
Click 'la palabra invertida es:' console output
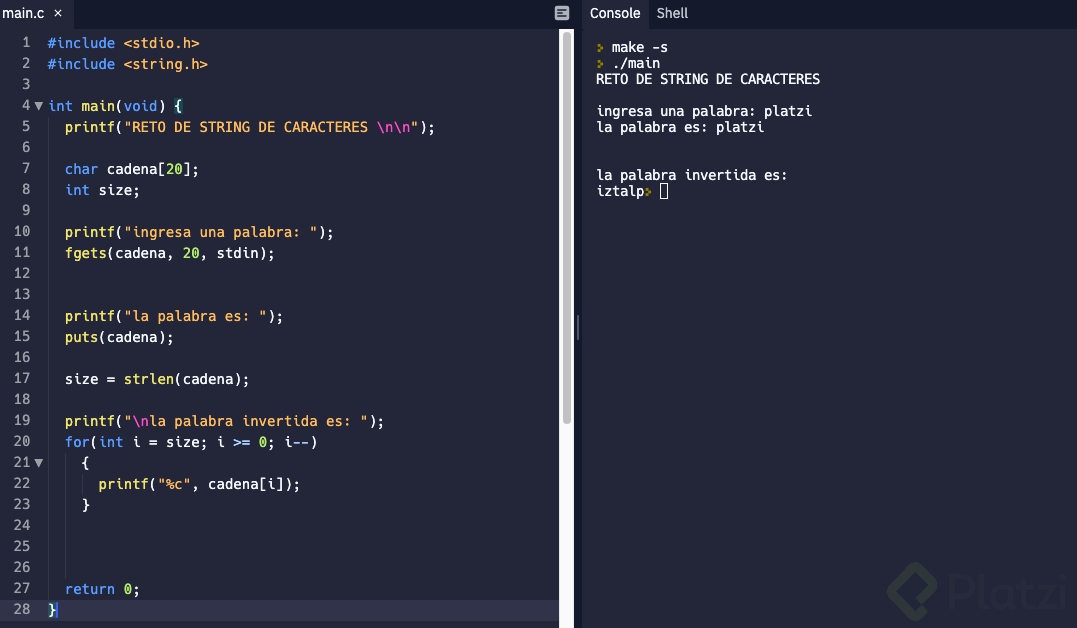point(692,175)
